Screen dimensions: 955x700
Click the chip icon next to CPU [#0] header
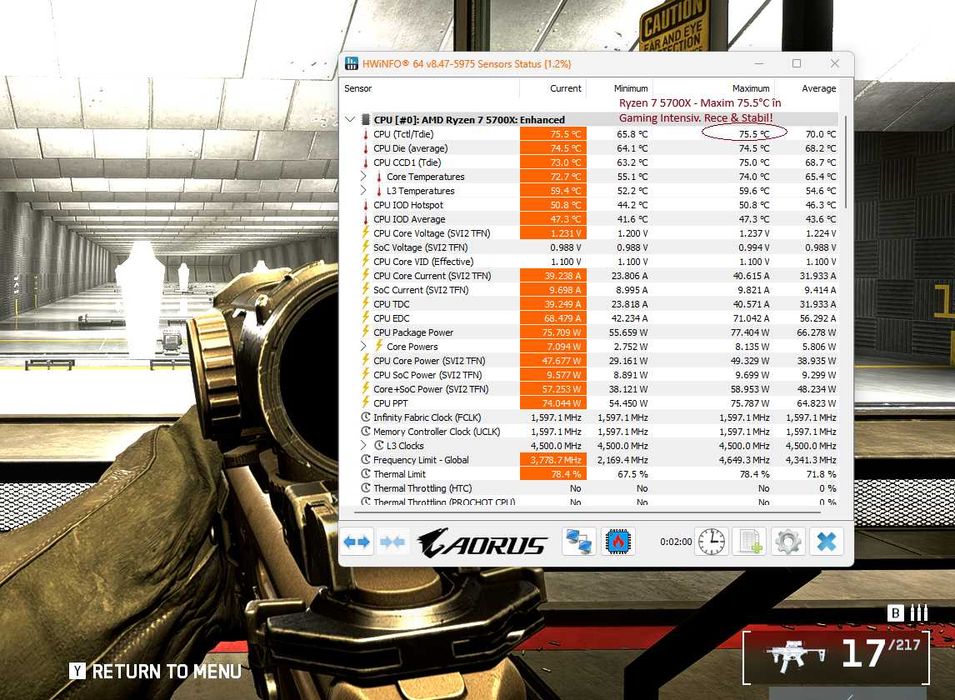tap(365, 119)
